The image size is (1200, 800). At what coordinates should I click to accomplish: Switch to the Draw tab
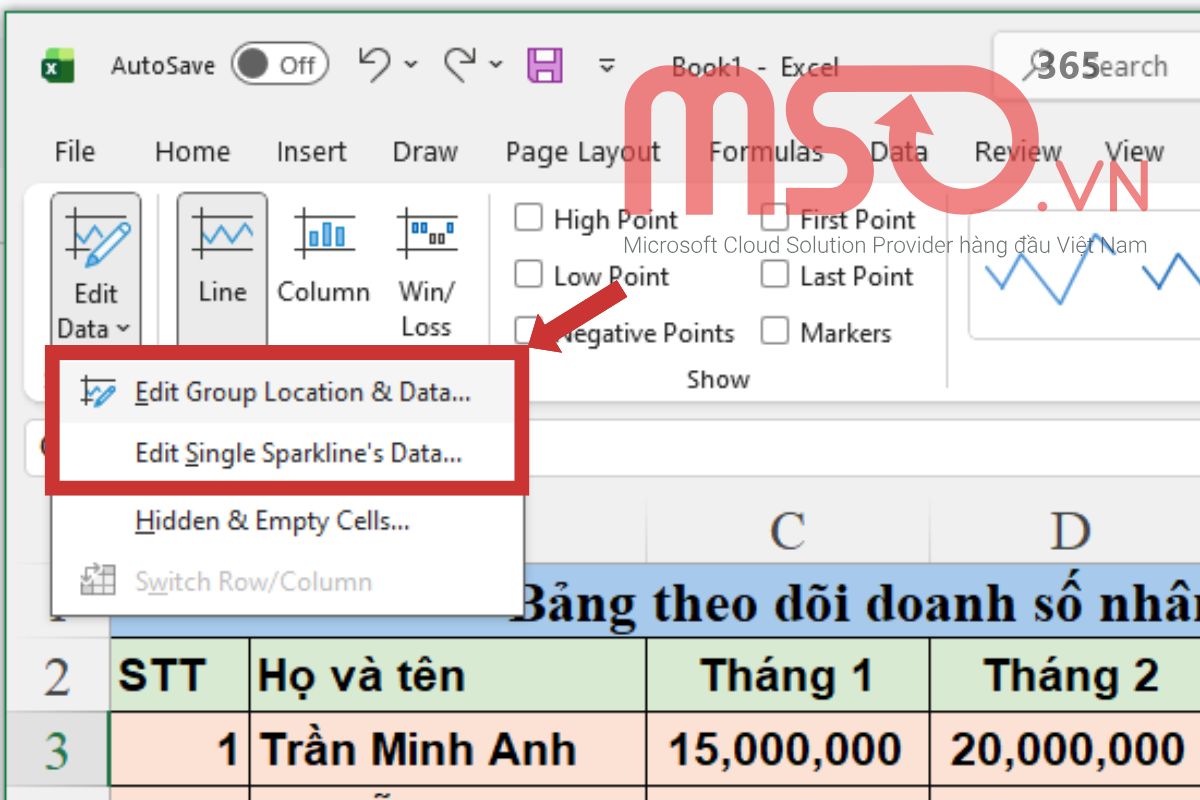425,152
